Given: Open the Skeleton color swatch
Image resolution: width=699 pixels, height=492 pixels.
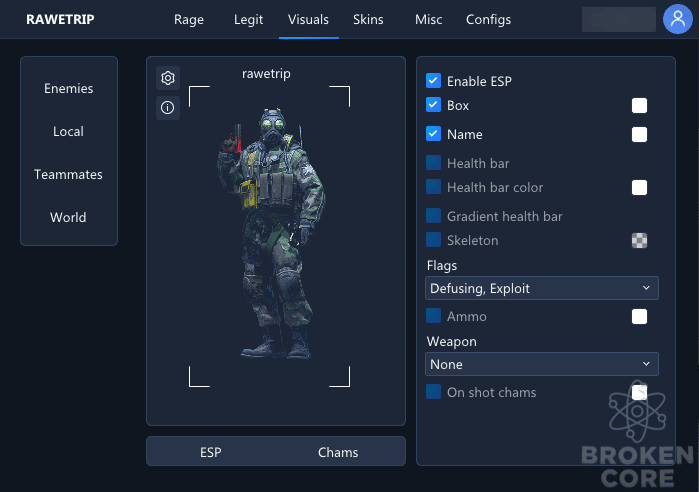Looking at the screenshot, I should coord(639,241).
